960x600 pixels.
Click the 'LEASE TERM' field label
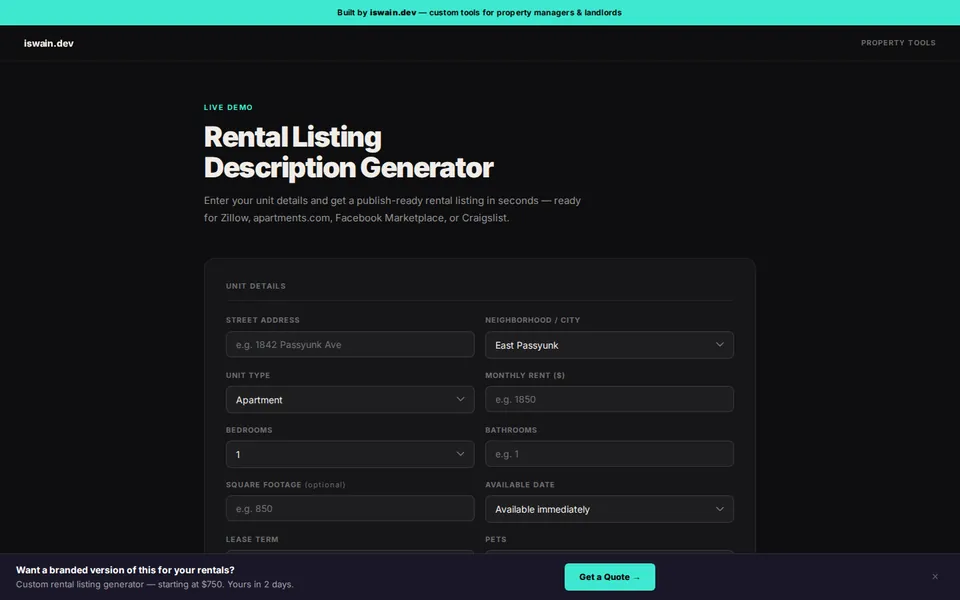pyautogui.click(x=252, y=539)
